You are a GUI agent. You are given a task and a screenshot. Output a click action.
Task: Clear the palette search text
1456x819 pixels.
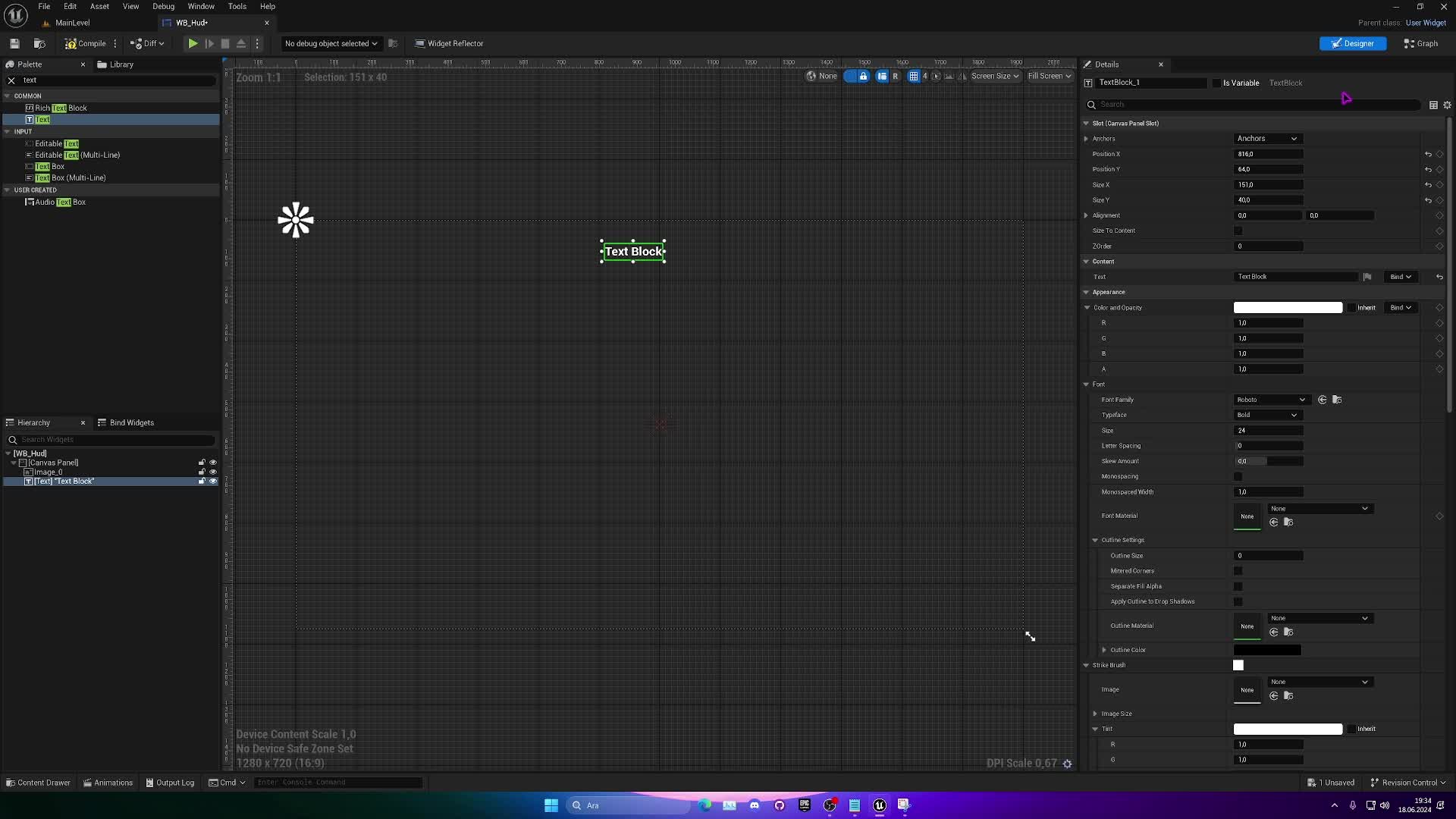[11, 80]
